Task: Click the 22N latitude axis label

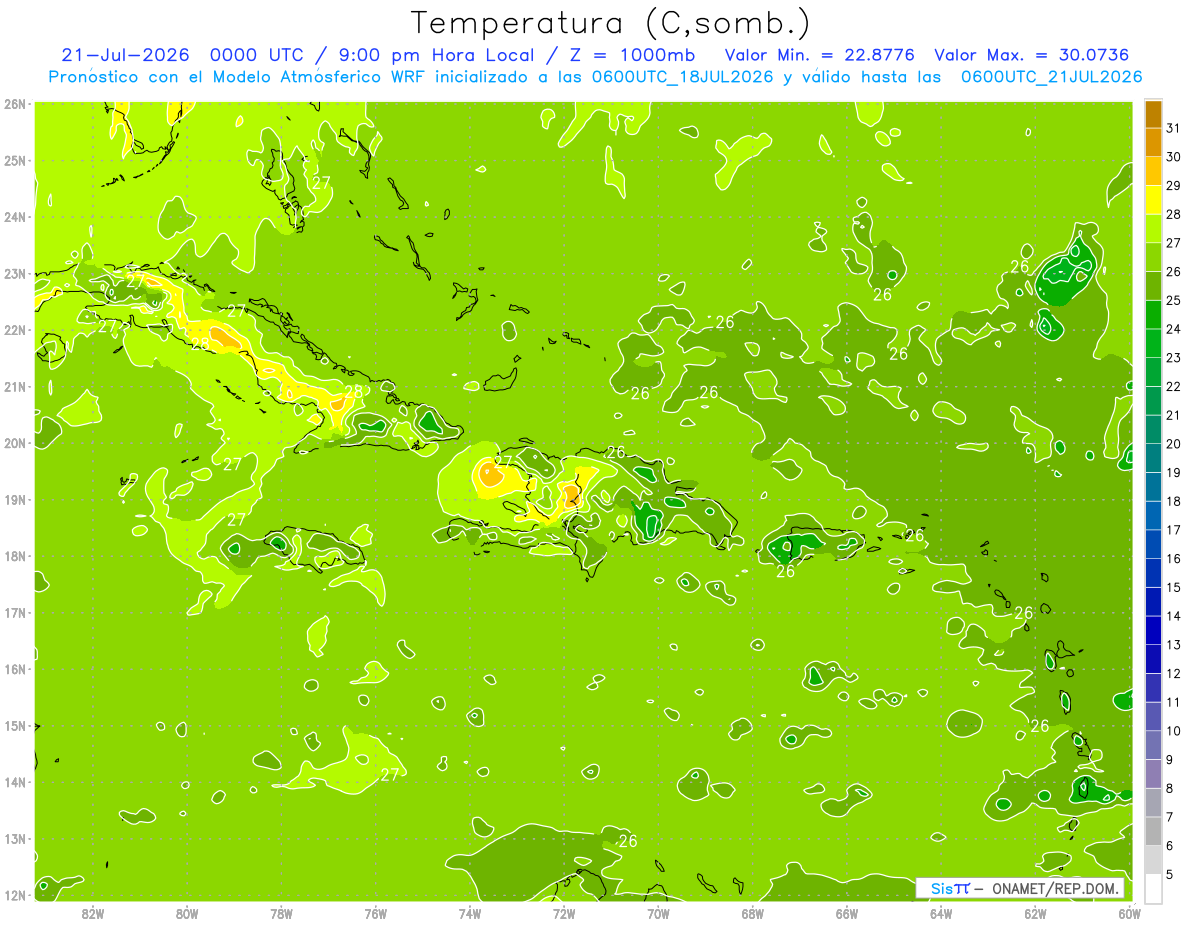Action: (x=14, y=330)
